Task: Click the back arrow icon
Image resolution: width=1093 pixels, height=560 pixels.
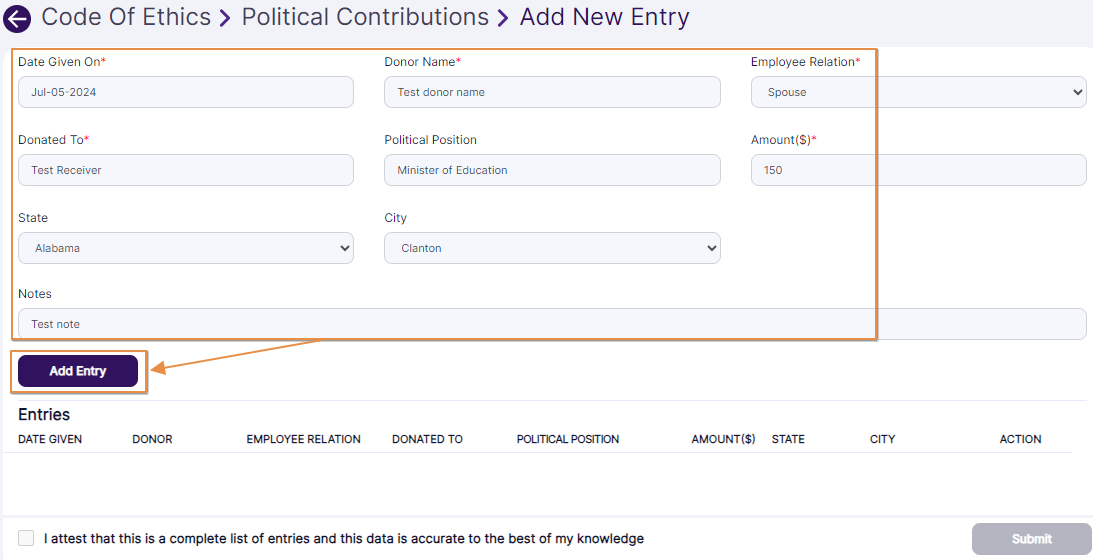Action: pyautogui.click(x=17, y=18)
